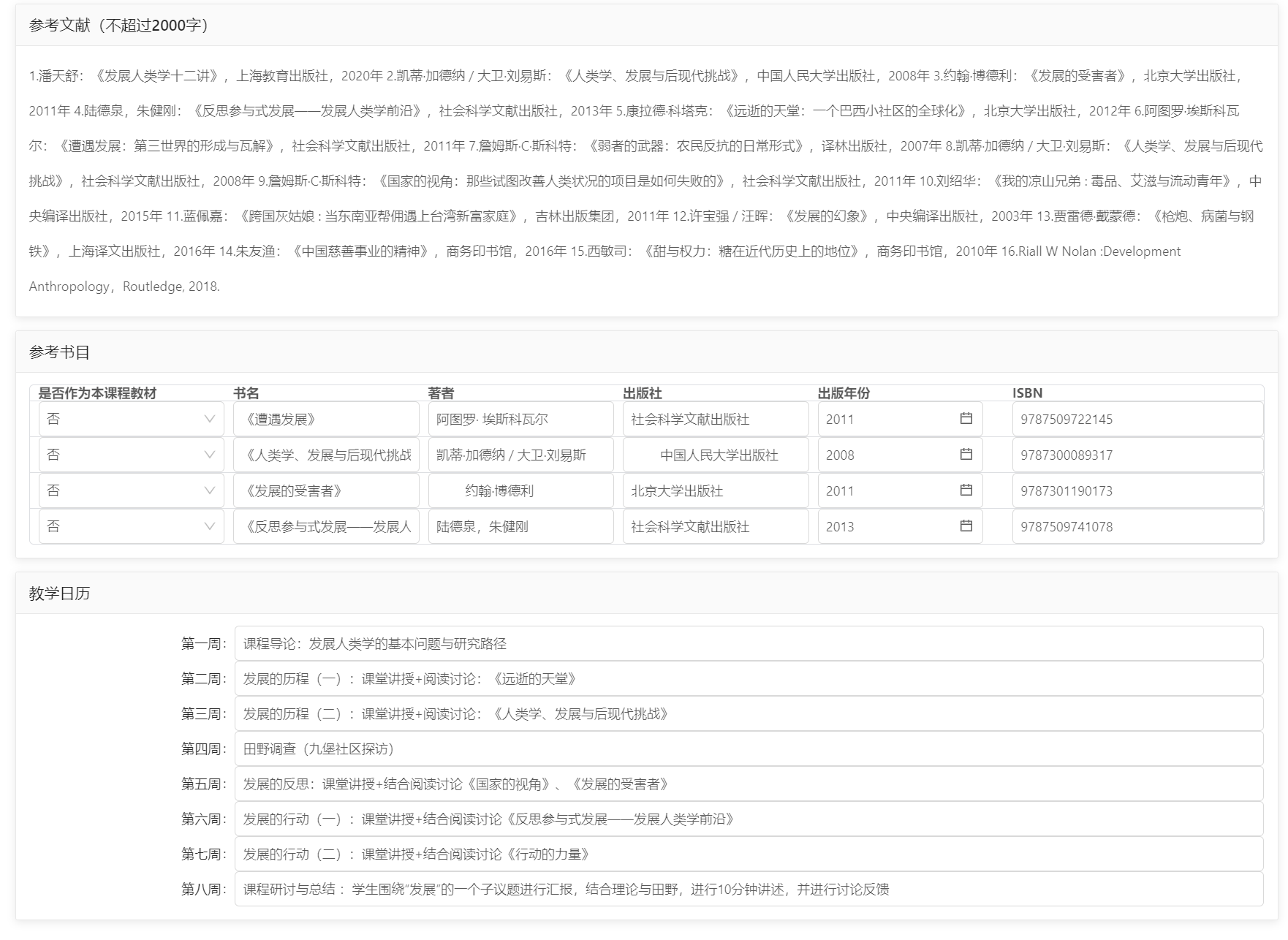
Task: Focus ISBN field 9787509741078
Action: 1137,526
